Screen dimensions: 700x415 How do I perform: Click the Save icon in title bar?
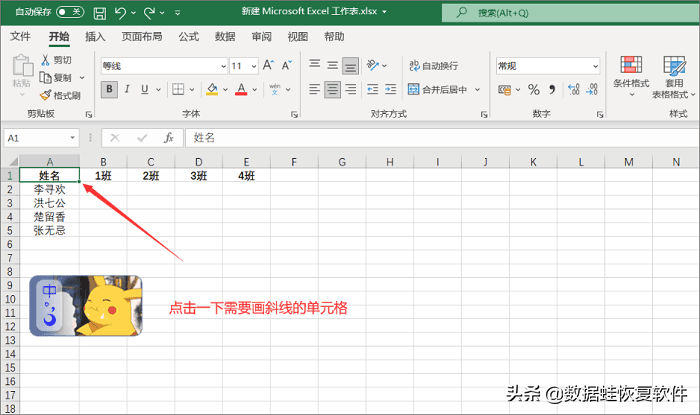point(100,13)
